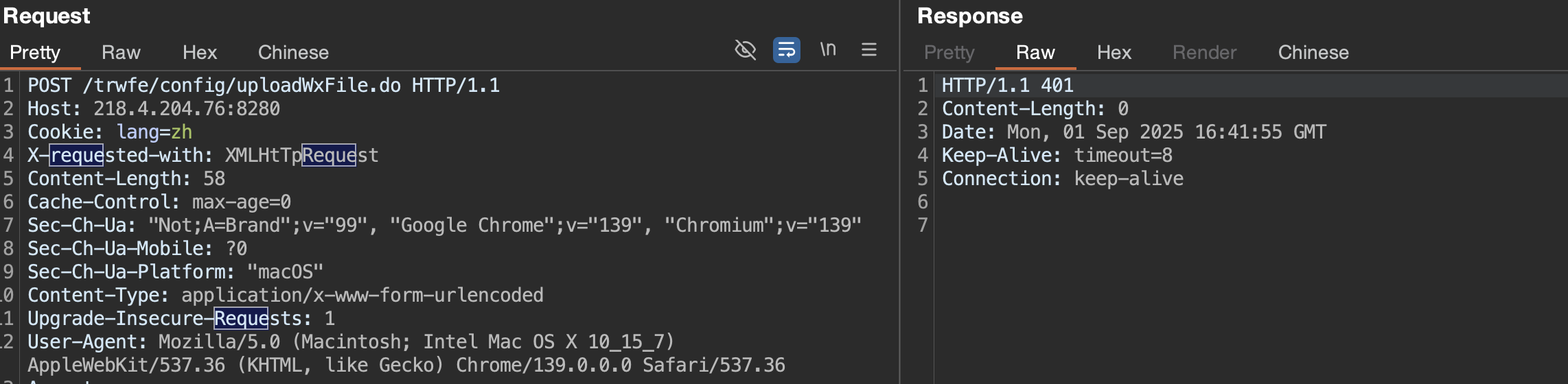The width and height of the screenshot is (1568, 384).
Task: Click the Keep-Alive timeout=8 response header
Action: 1057,156
